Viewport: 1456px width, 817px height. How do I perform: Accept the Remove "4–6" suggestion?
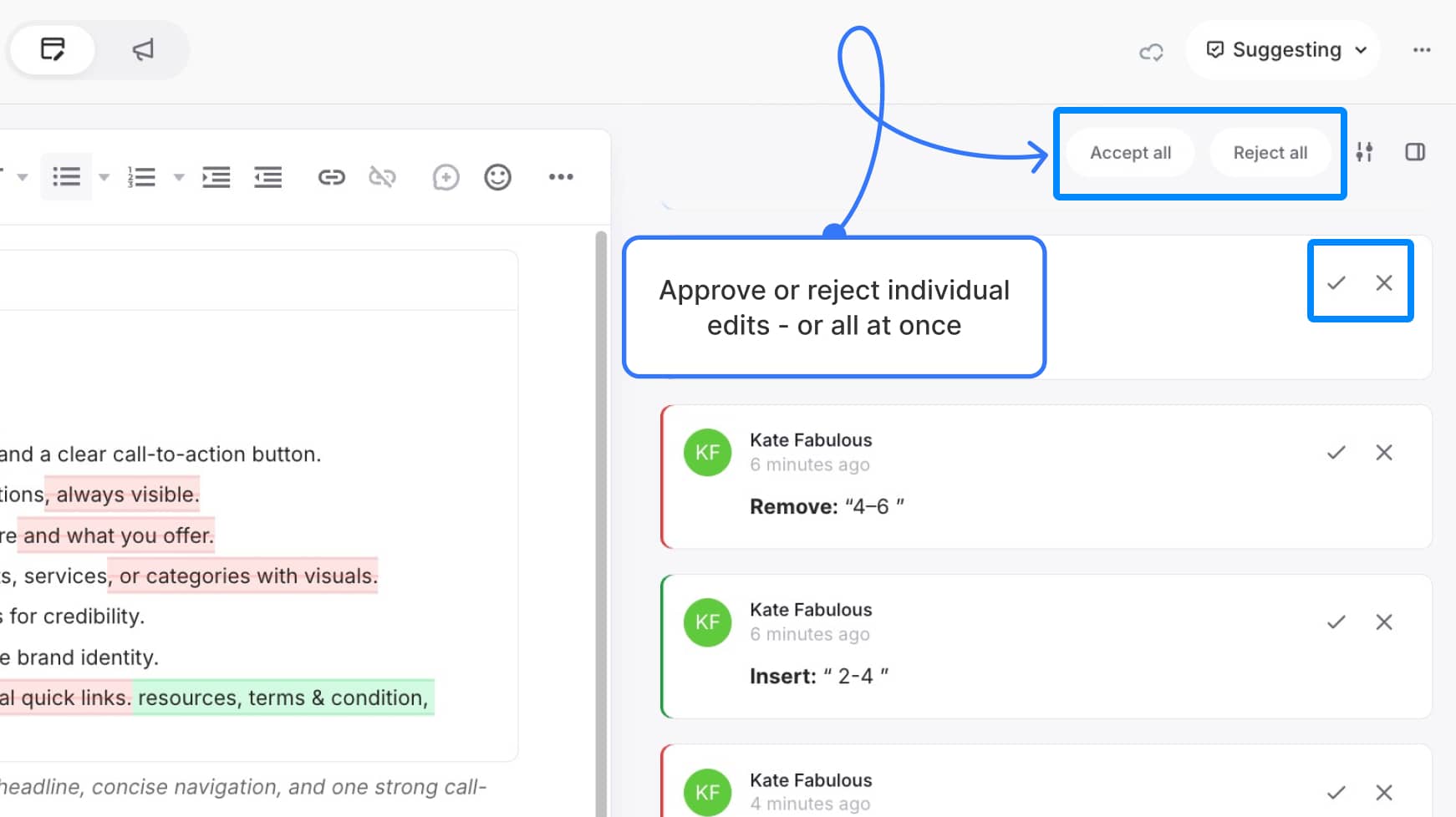(1336, 453)
